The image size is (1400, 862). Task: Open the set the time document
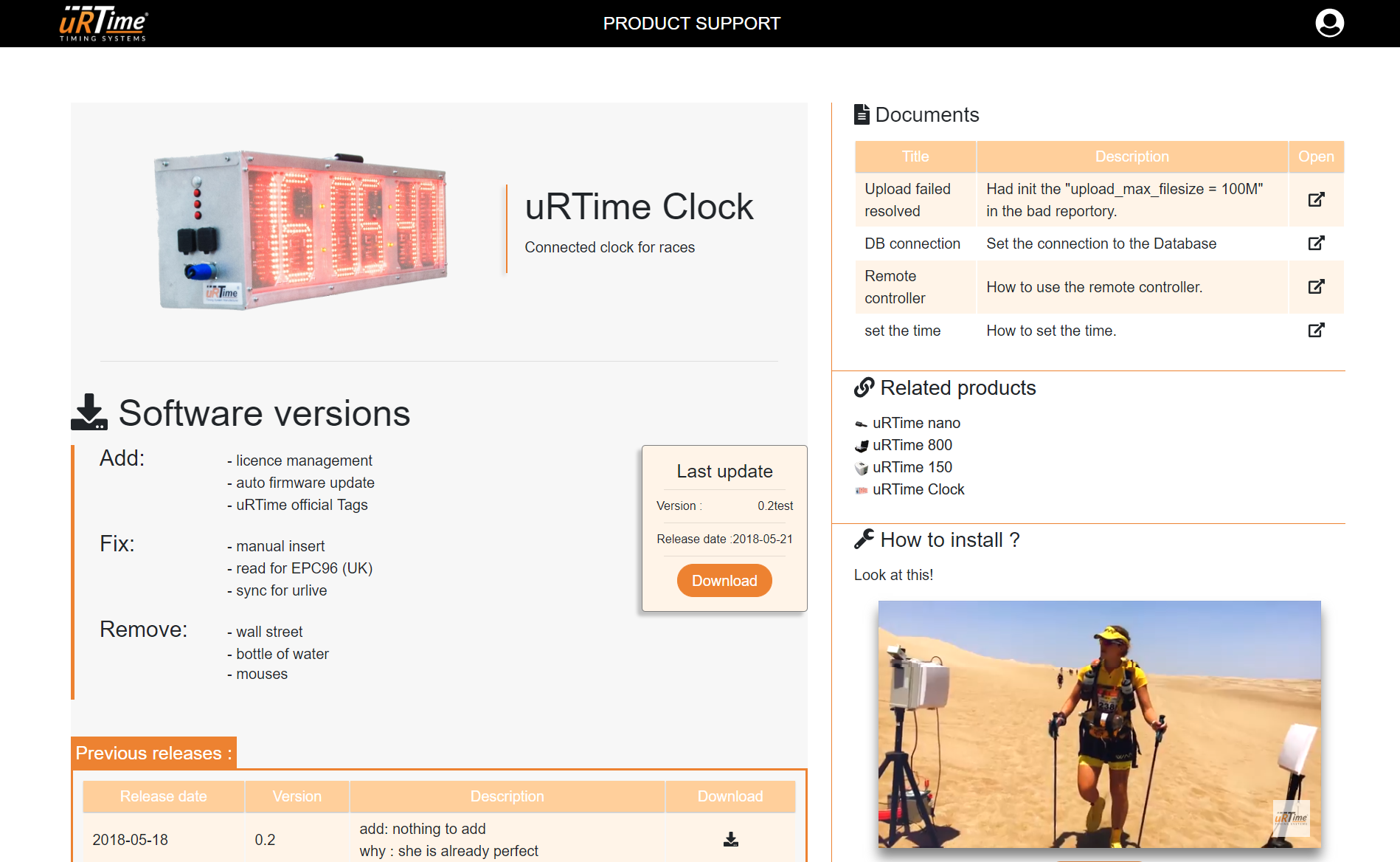1316,331
